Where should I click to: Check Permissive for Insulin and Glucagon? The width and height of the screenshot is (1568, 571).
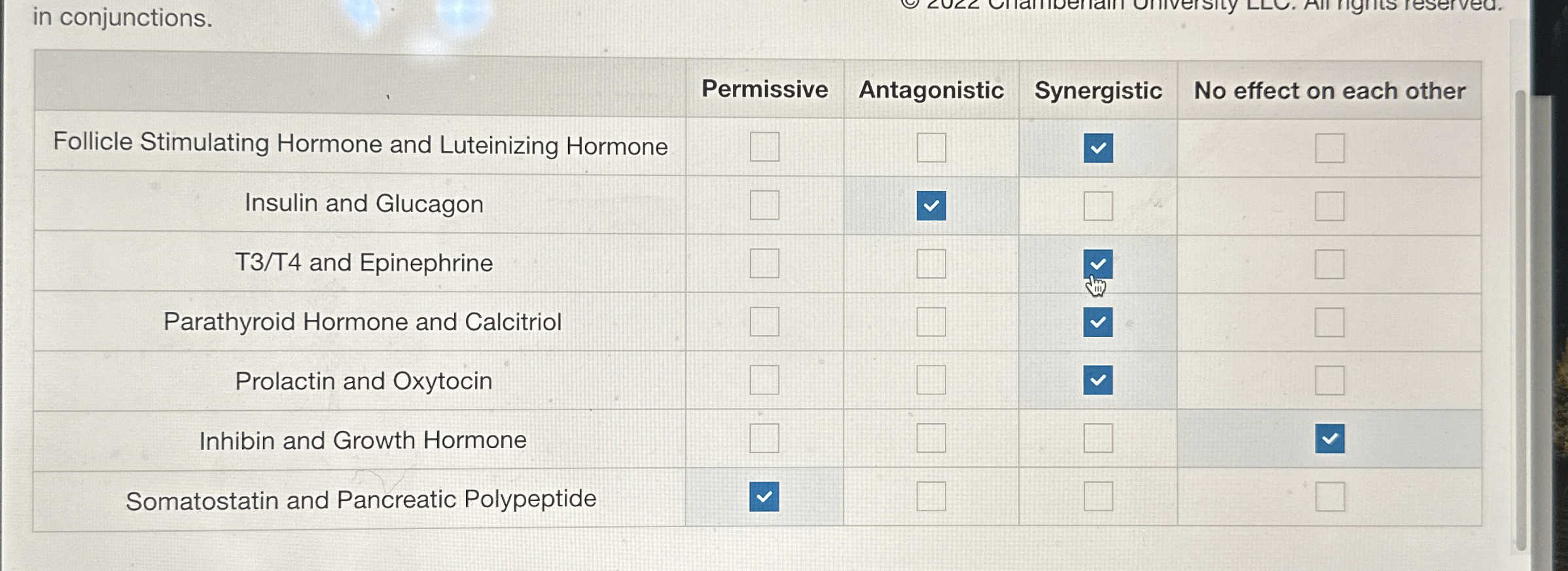(764, 205)
